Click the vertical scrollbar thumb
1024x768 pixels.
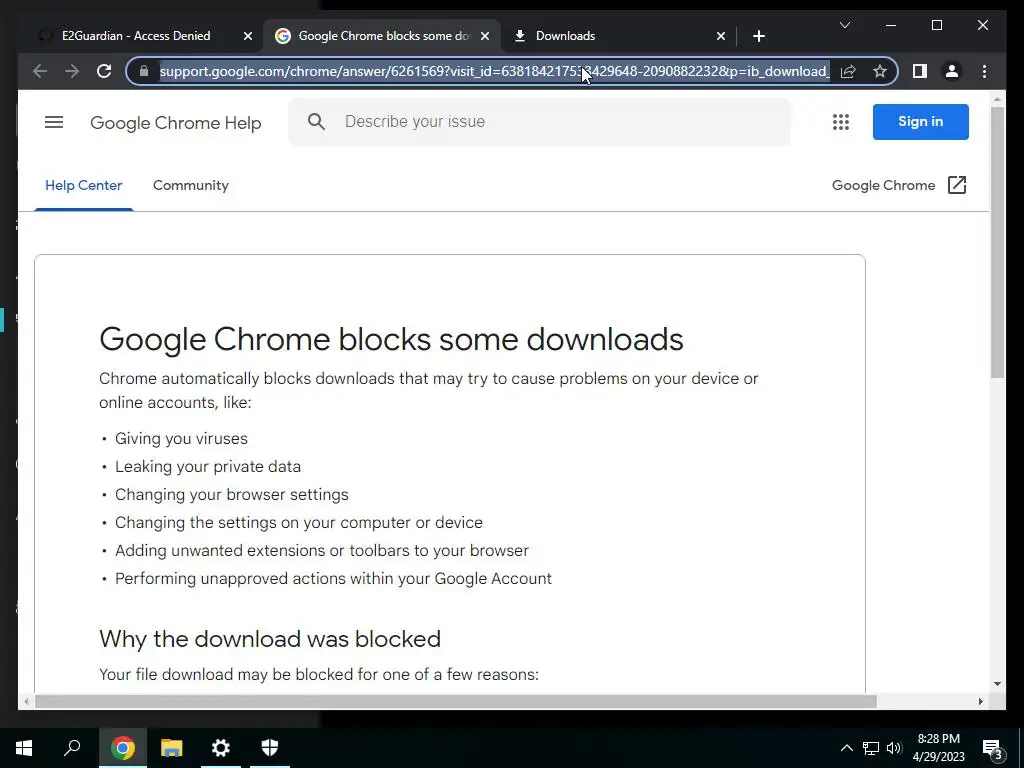[997, 242]
